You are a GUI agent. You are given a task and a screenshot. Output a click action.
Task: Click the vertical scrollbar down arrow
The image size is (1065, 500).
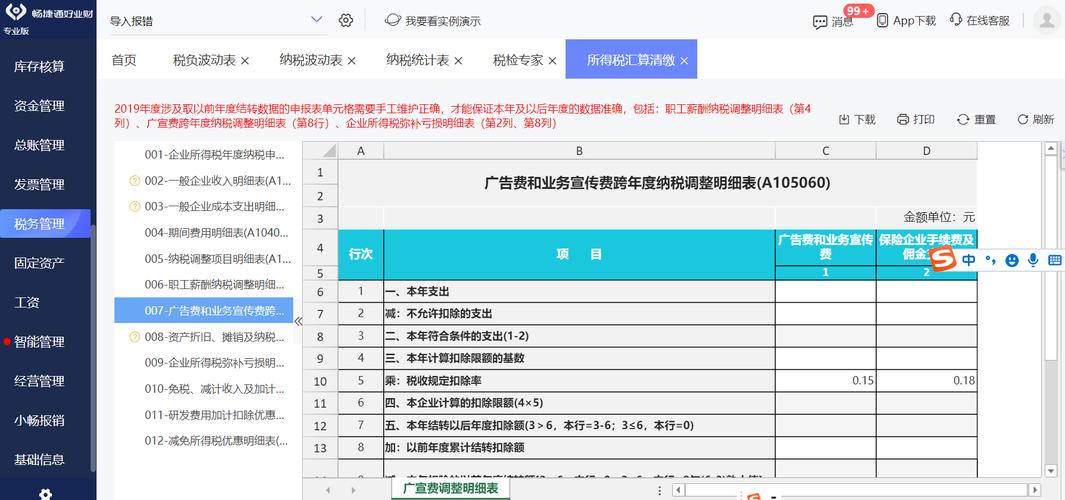pos(1050,469)
